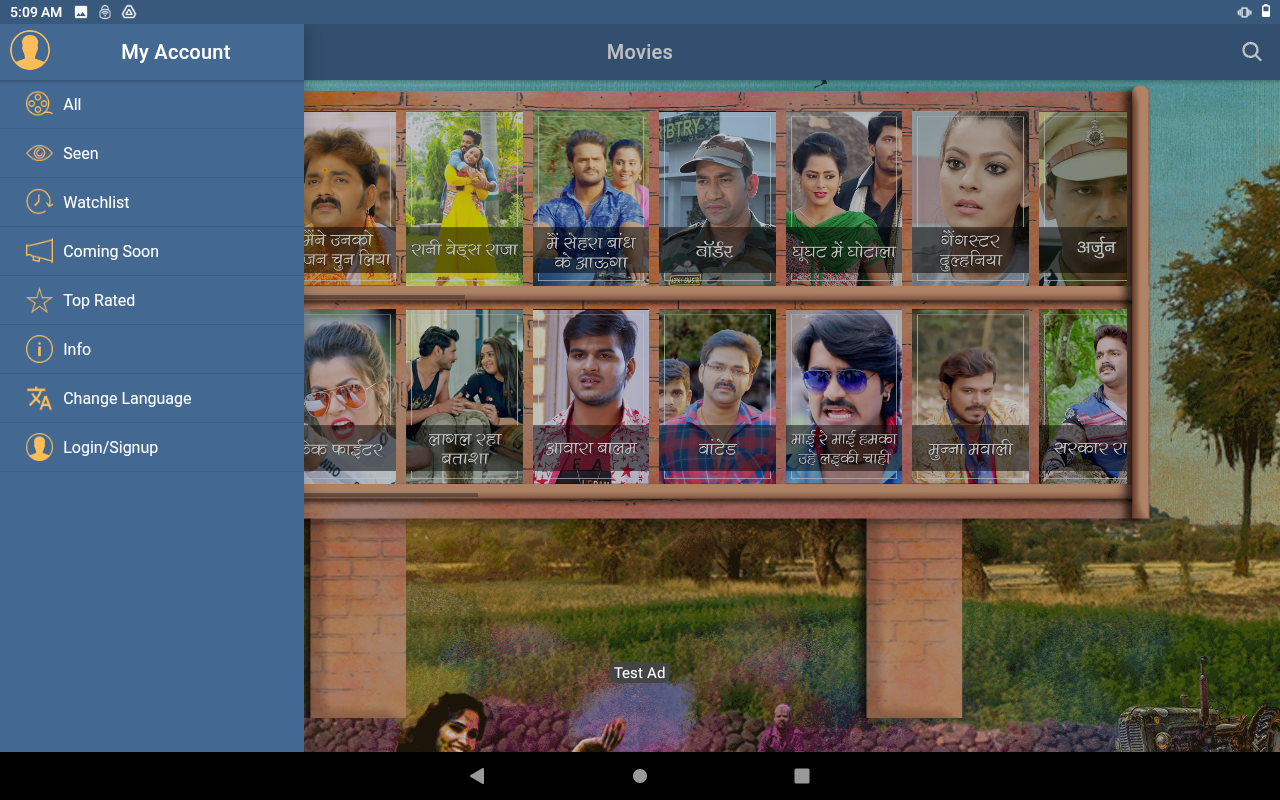Click the translate icon beside Change Language
Image resolution: width=1280 pixels, height=800 pixels.
pyautogui.click(x=39, y=398)
